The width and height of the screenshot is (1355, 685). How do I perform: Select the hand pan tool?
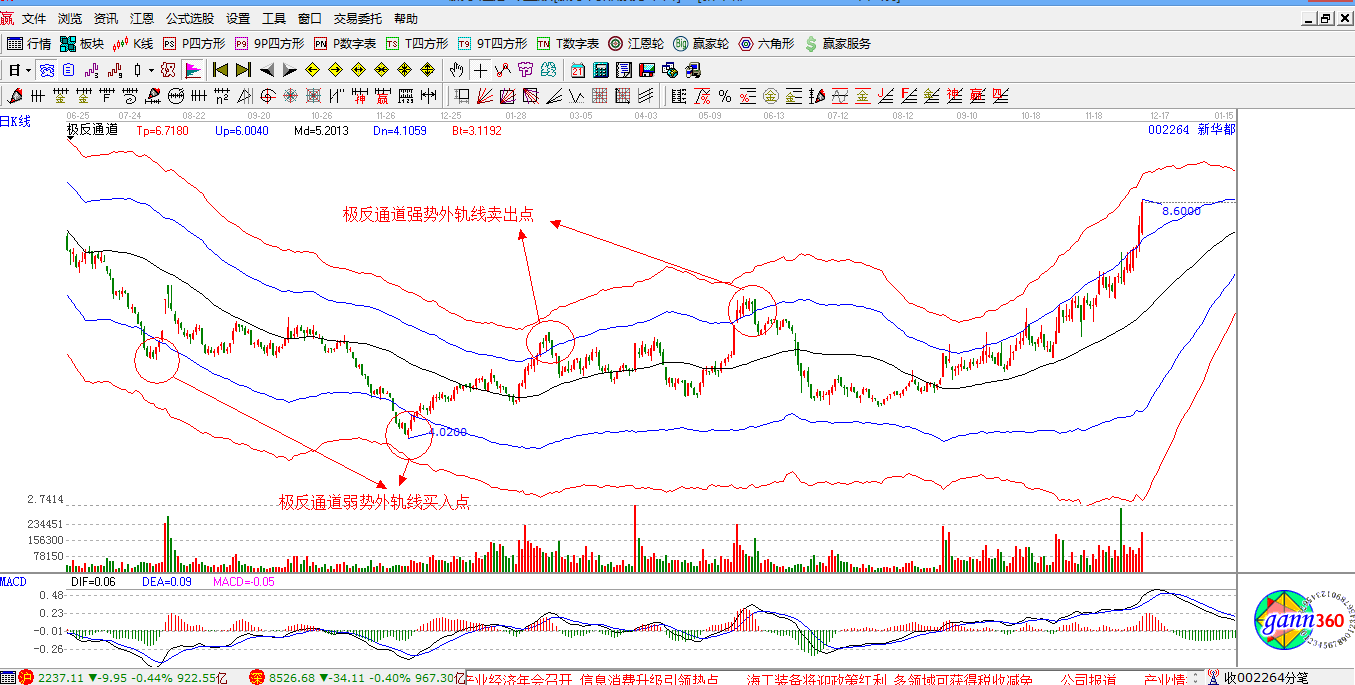(x=457, y=70)
